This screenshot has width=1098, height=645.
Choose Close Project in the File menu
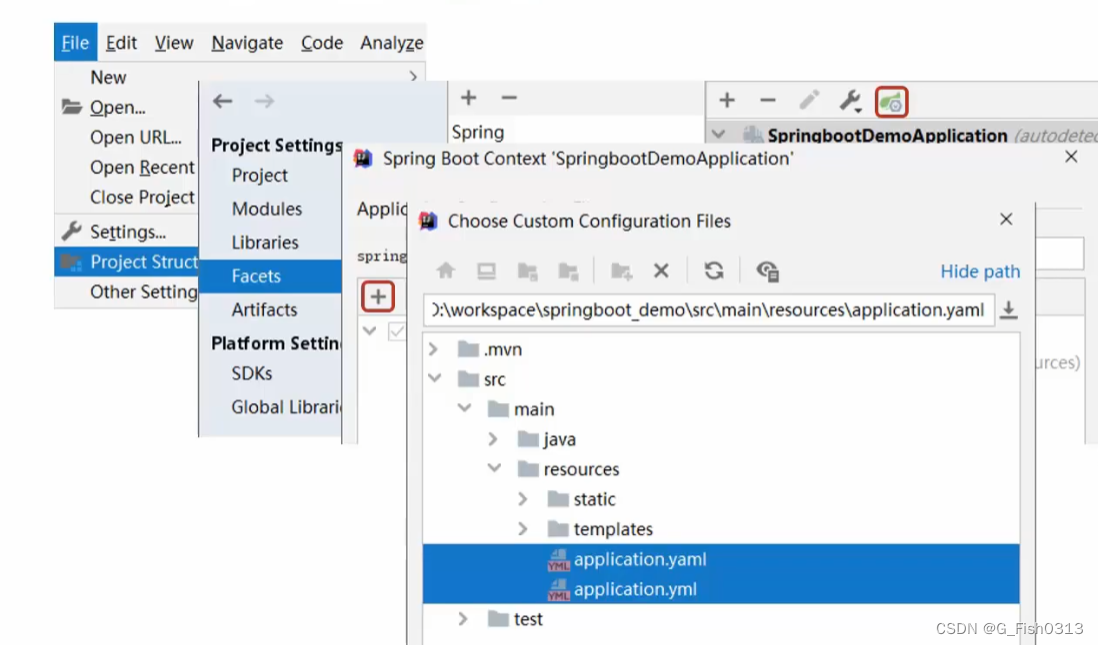[142, 197]
